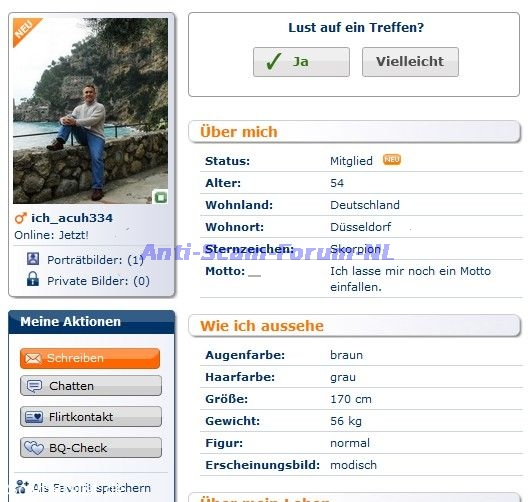Click the add-favorite person icon
This screenshot has width=529, height=502.
tap(22, 487)
